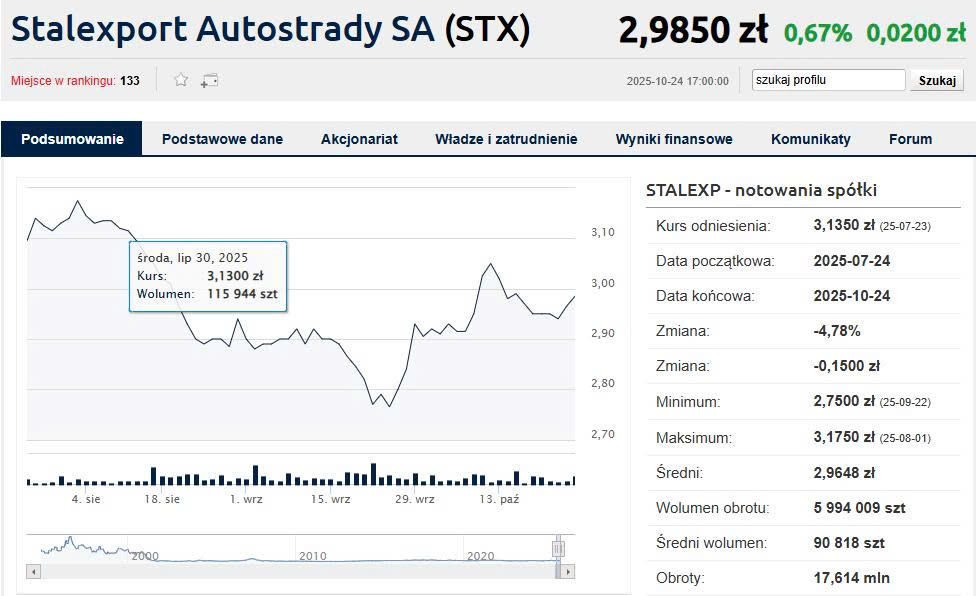Screen dimensions: 976x596
Task: Click the szukaj profilu search field
Action: pyautogui.click(x=828, y=80)
